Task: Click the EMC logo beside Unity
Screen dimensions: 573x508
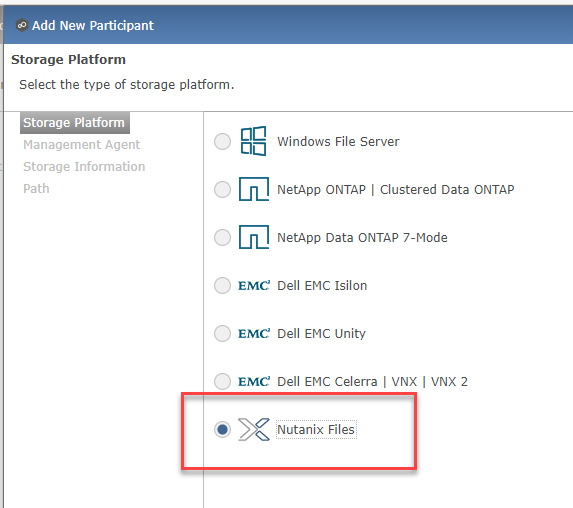Action: [254, 333]
